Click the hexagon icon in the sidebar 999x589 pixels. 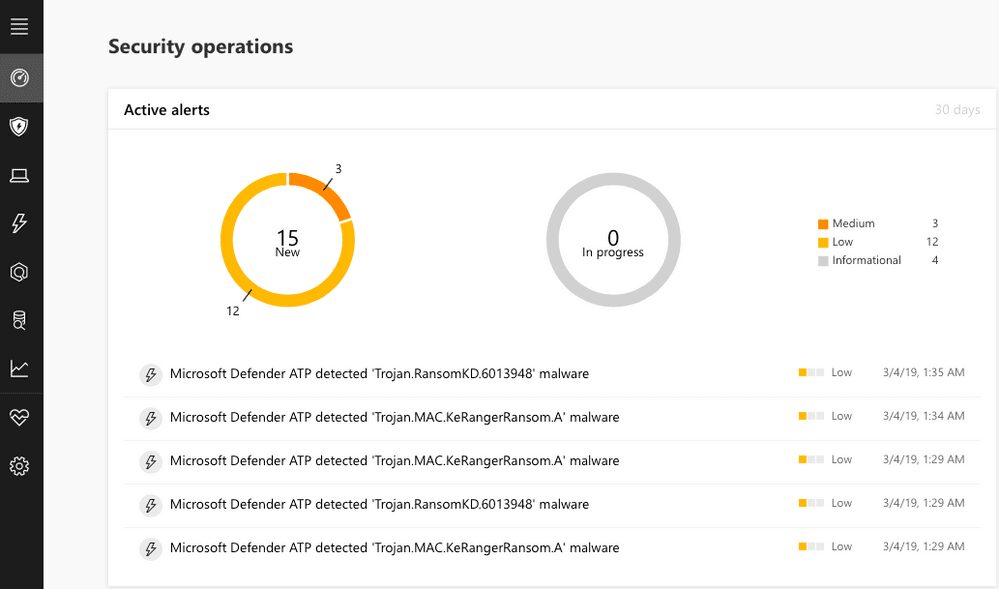pos(19,272)
